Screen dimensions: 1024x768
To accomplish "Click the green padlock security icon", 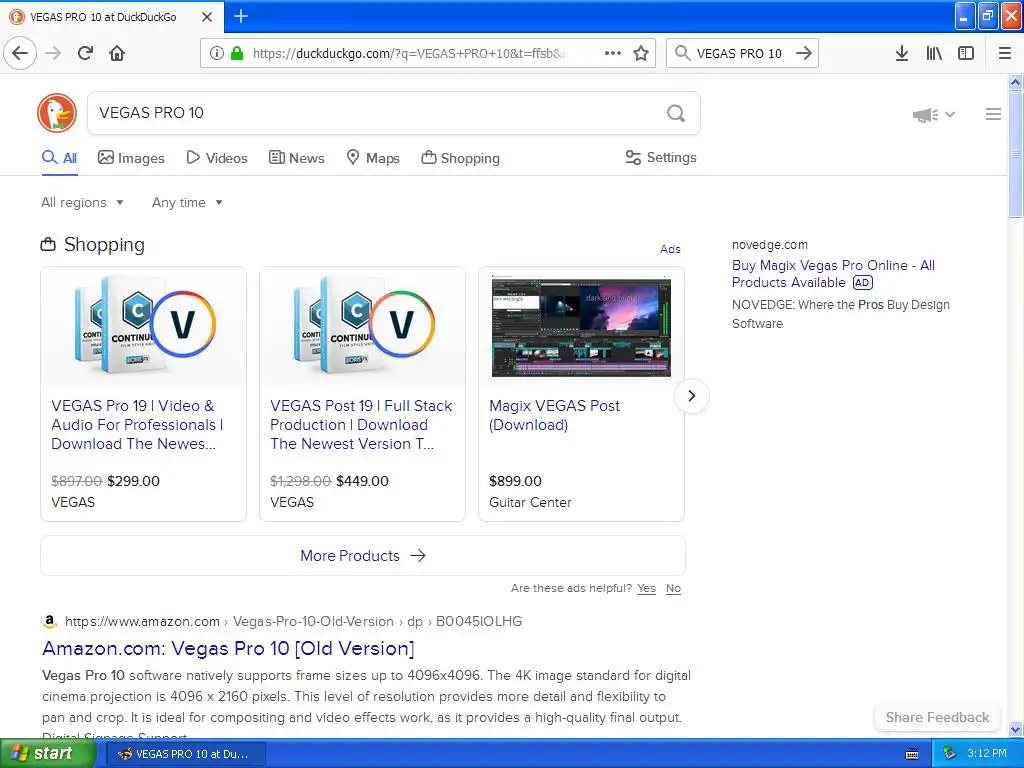I will pyautogui.click(x=237, y=53).
